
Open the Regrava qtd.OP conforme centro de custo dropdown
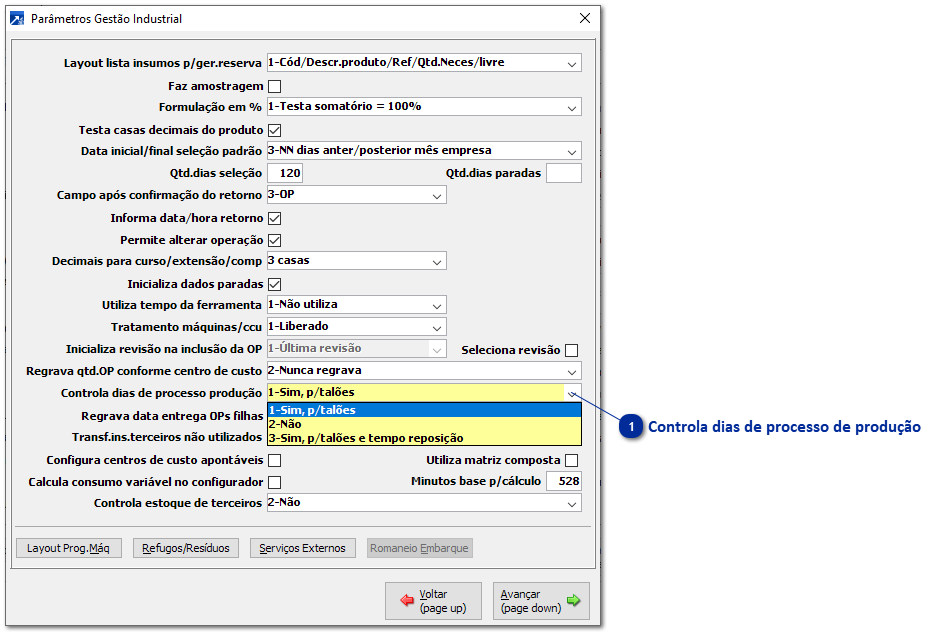point(570,370)
